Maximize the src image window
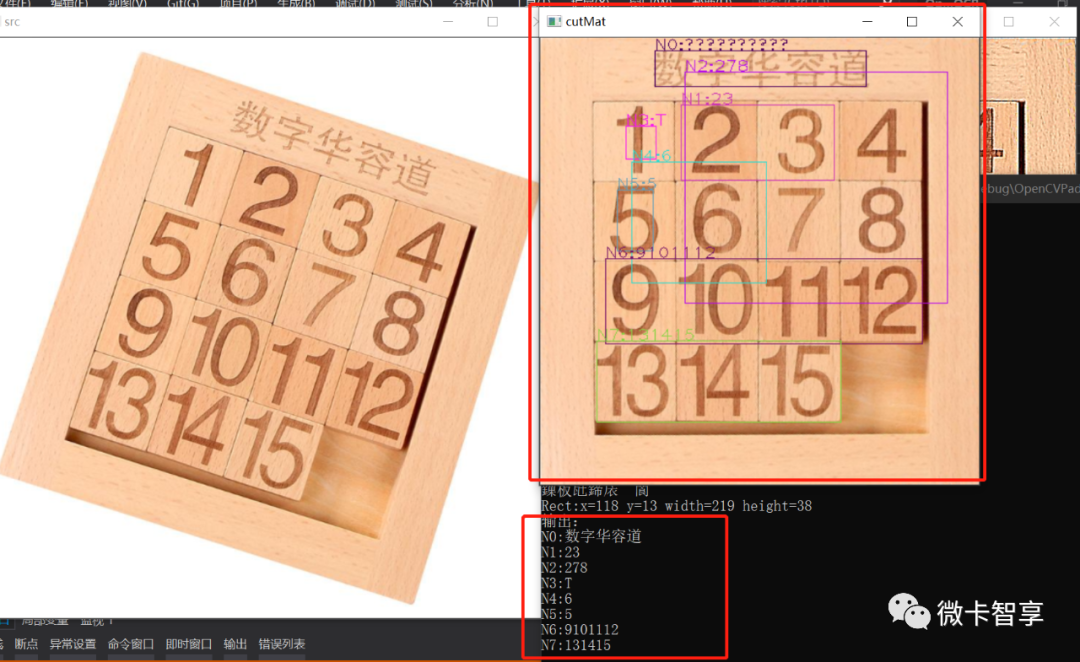Viewport: 1080px width, 662px height. (x=492, y=21)
